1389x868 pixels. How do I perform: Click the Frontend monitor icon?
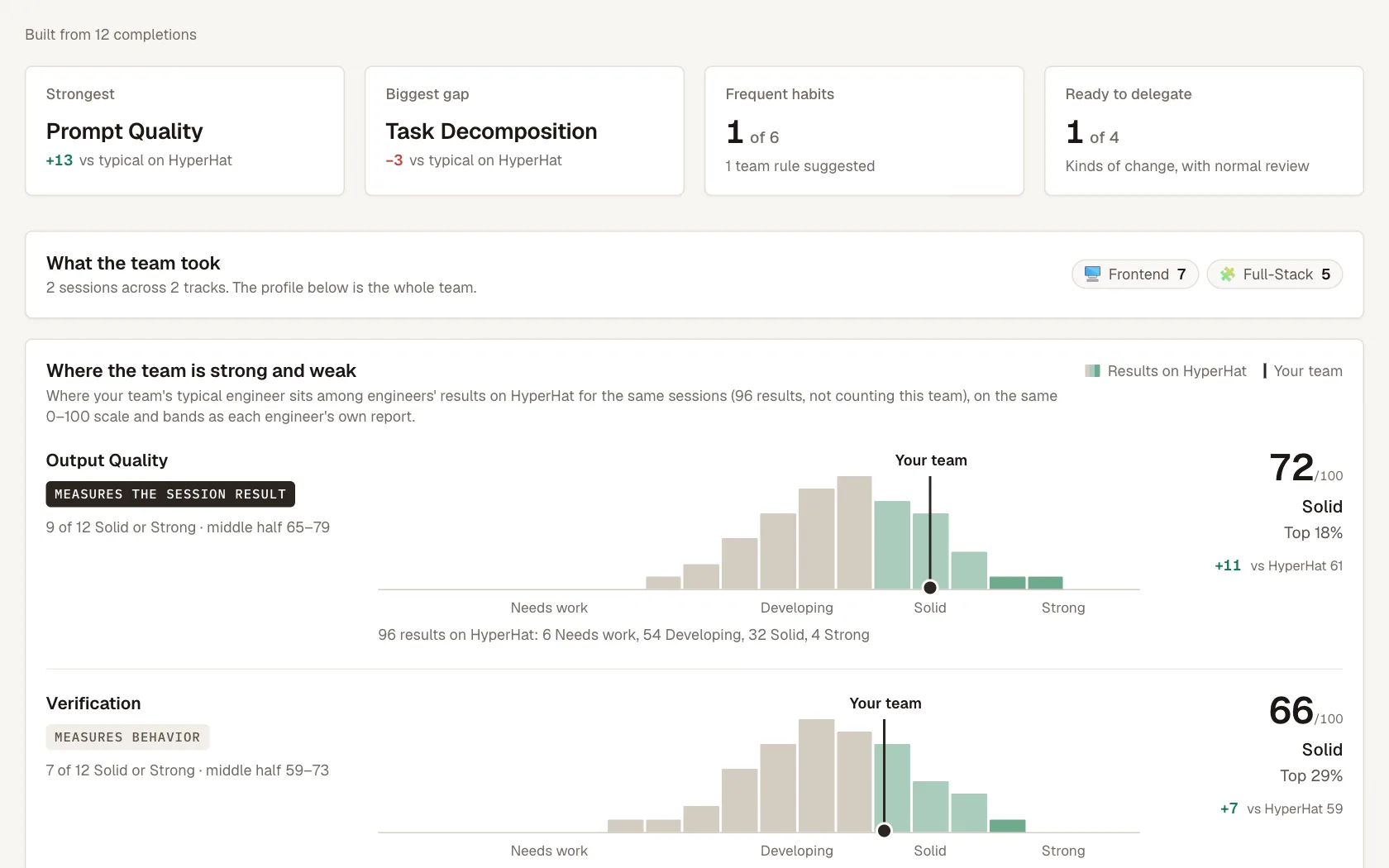tap(1092, 274)
